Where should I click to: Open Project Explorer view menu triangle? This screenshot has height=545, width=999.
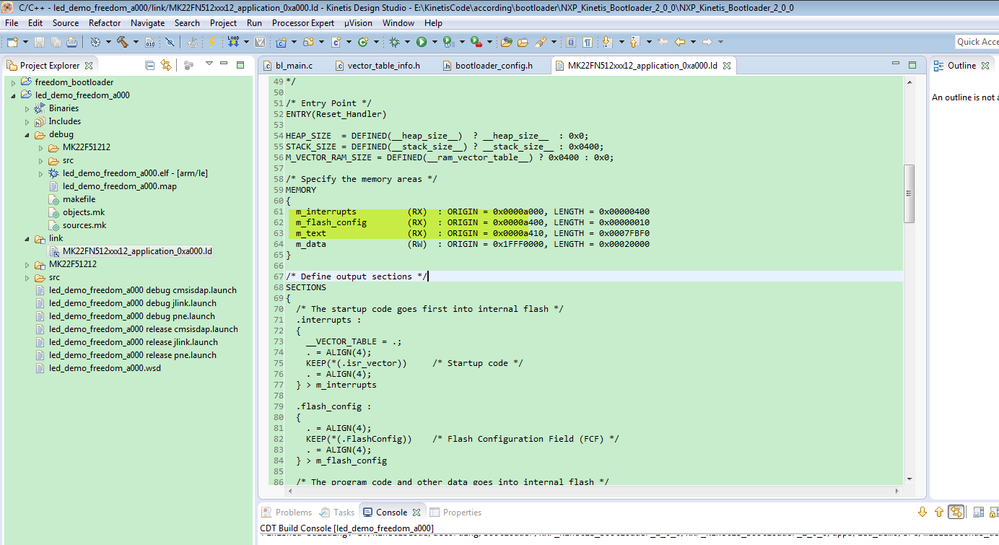(x=209, y=64)
